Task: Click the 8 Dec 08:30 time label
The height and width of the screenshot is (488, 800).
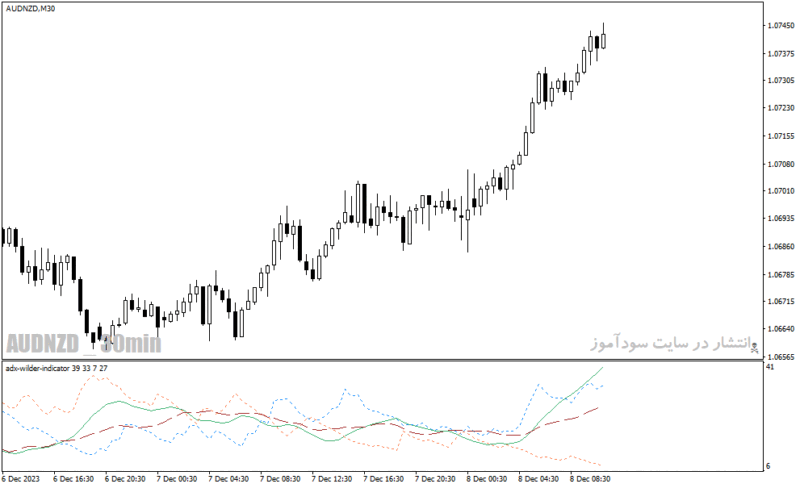Action: tap(590, 479)
